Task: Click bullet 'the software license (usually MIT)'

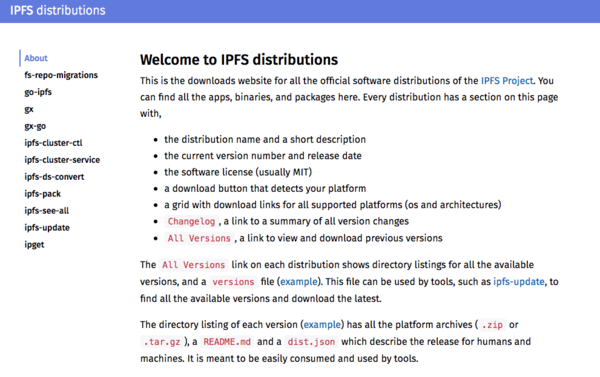Action: coord(238,172)
